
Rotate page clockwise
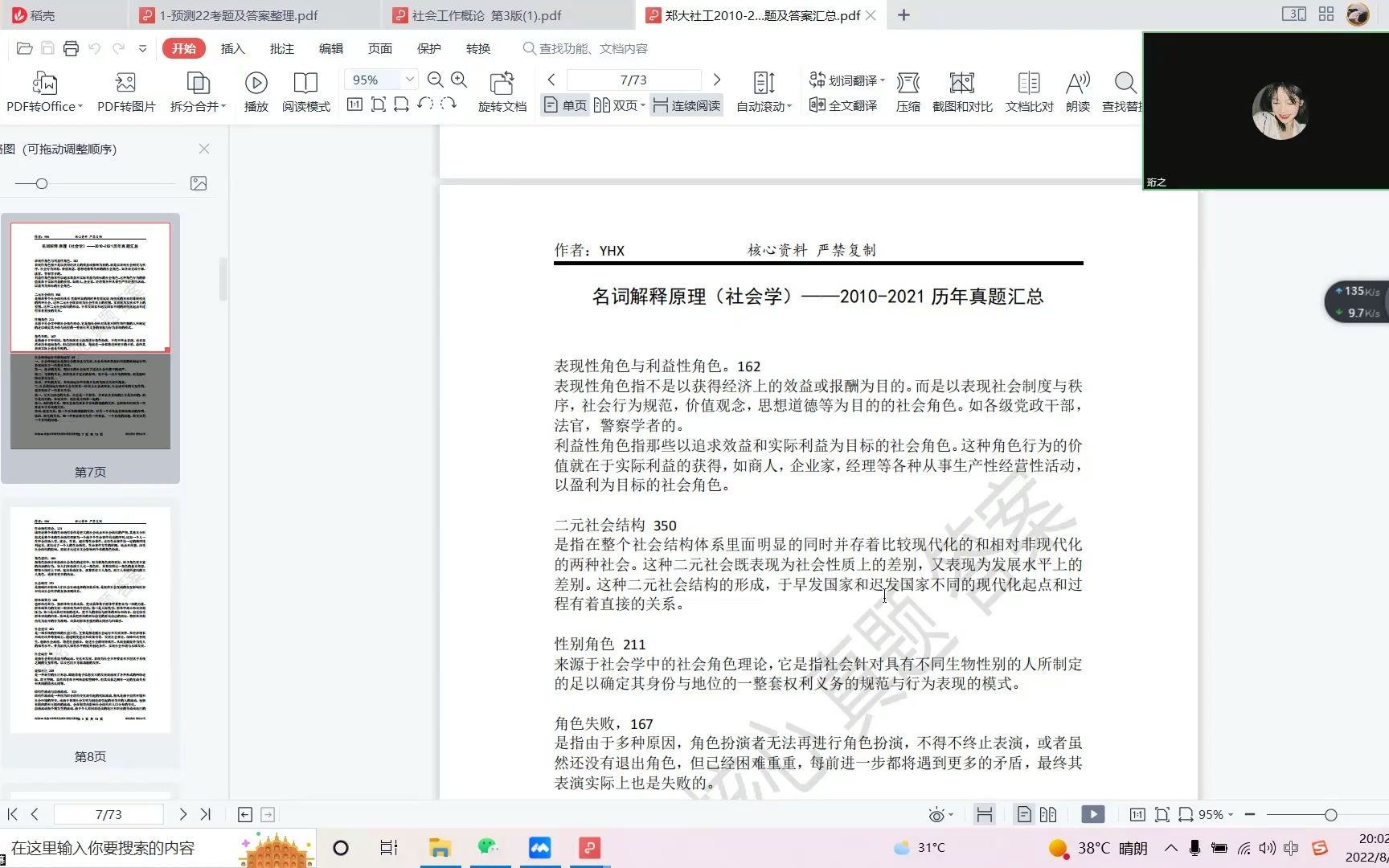(x=449, y=104)
